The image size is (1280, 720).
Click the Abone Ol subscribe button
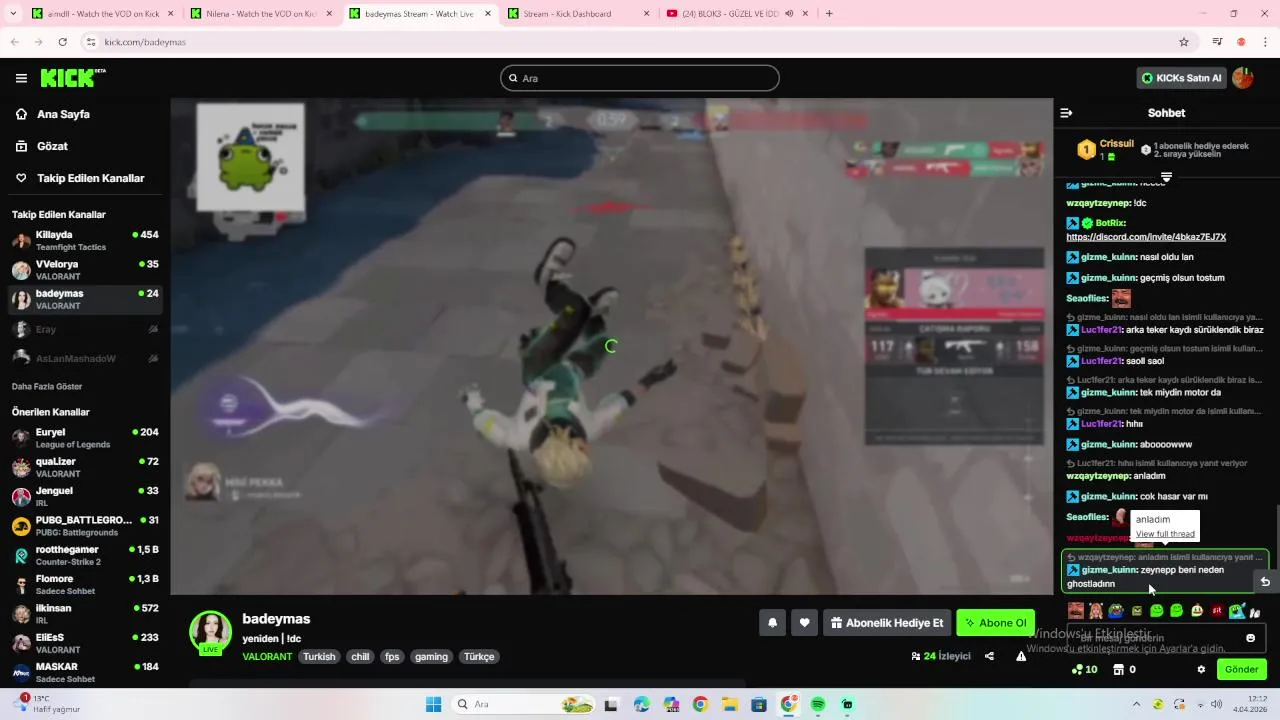[995, 623]
